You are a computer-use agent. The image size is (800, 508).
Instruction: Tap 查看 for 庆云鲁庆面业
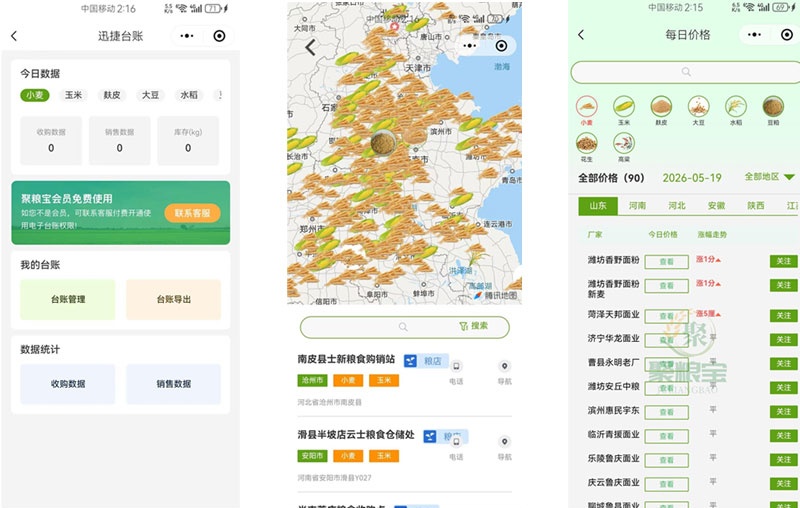[x=667, y=484]
